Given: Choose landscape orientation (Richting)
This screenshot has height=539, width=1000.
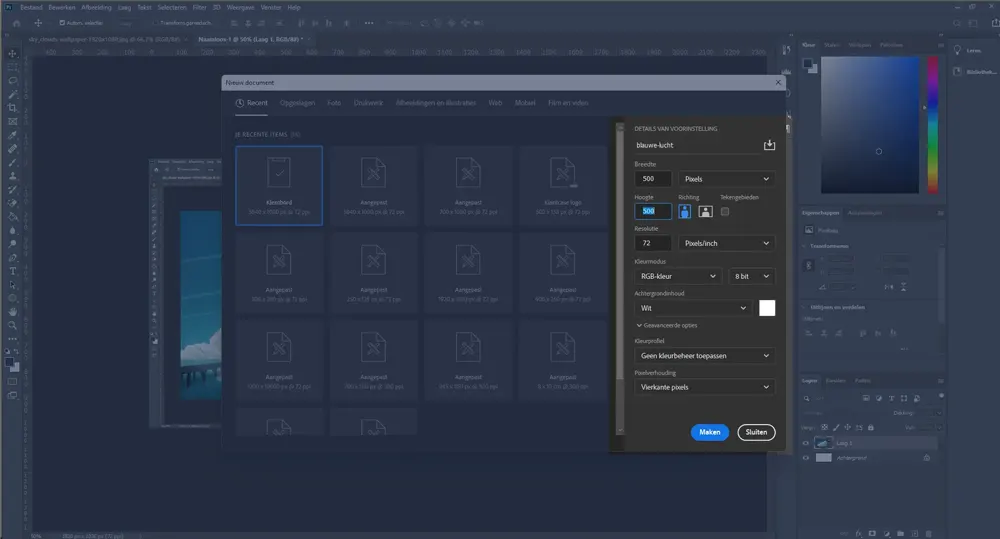Looking at the screenshot, I should point(705,211).
